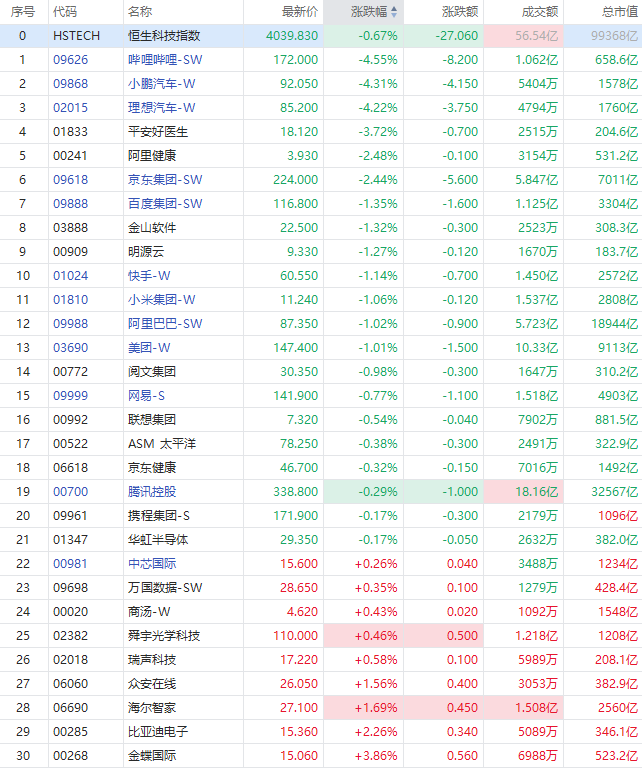Click 美团-W turnover value 10.33亿
Screen dimensions: 642x769
tap(537, 348)
